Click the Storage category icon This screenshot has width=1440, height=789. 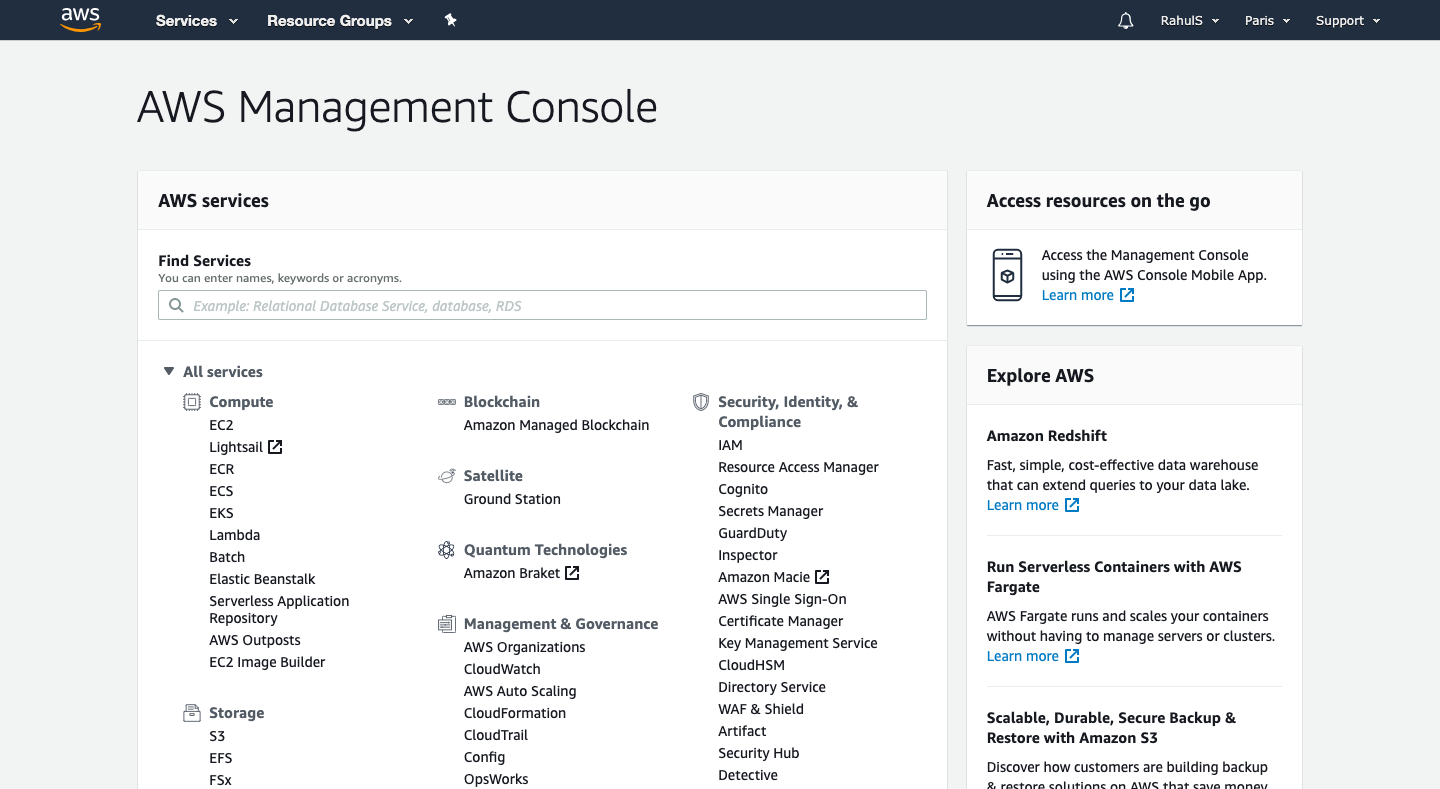[x=191, y=713]
